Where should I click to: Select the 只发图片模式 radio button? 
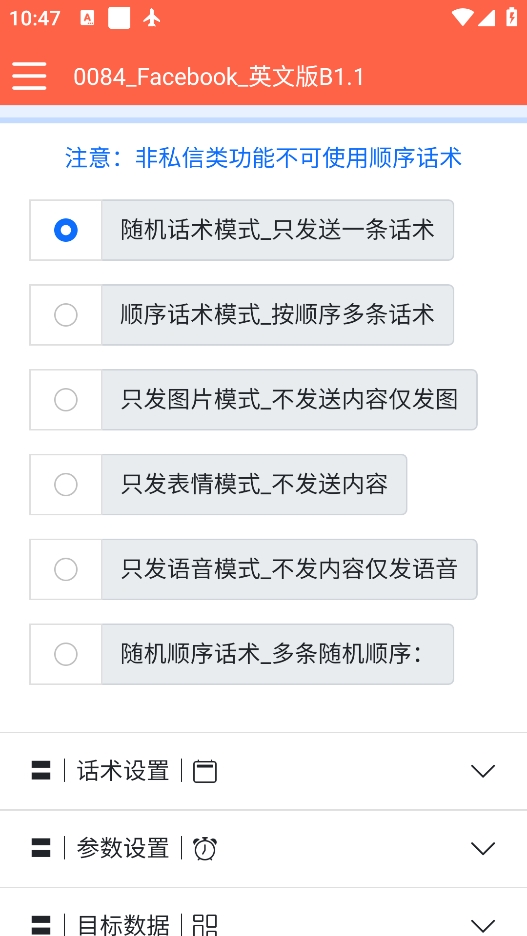[x=66, y=399]
